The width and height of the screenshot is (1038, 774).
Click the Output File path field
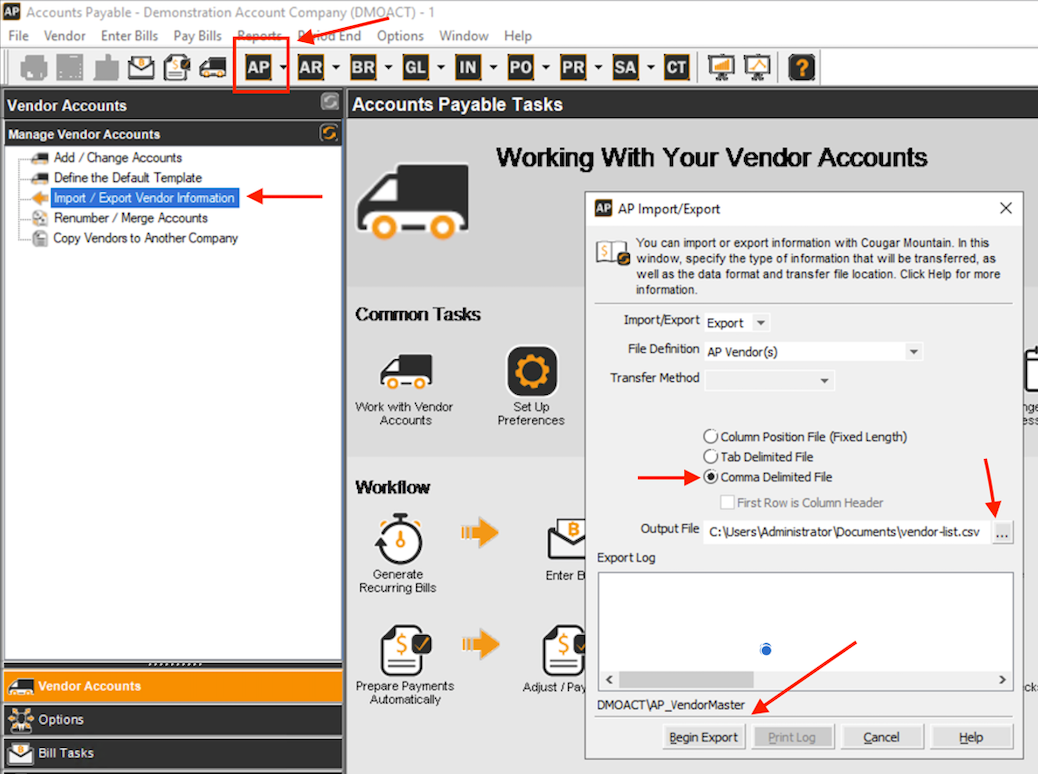(847, 532)
